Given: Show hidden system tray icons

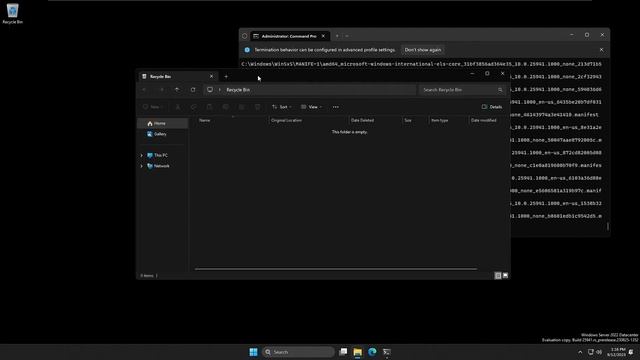Looking at the screenshot, I should point(580,352).
